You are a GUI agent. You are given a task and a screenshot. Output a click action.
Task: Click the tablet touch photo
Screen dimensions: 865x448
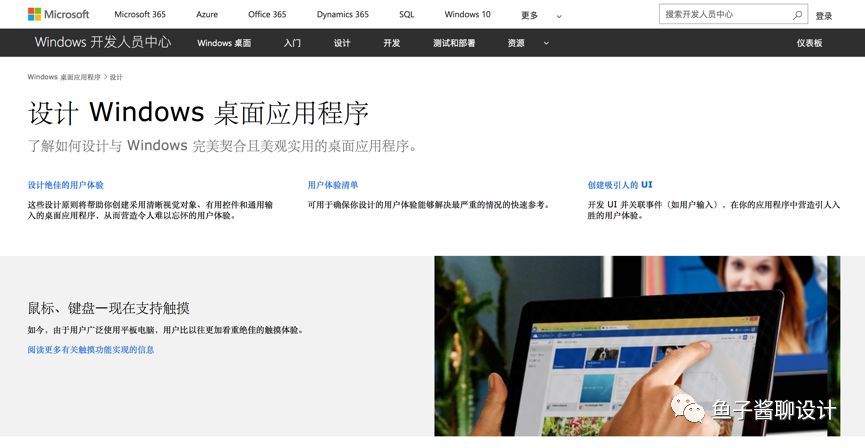pos(637,346)
